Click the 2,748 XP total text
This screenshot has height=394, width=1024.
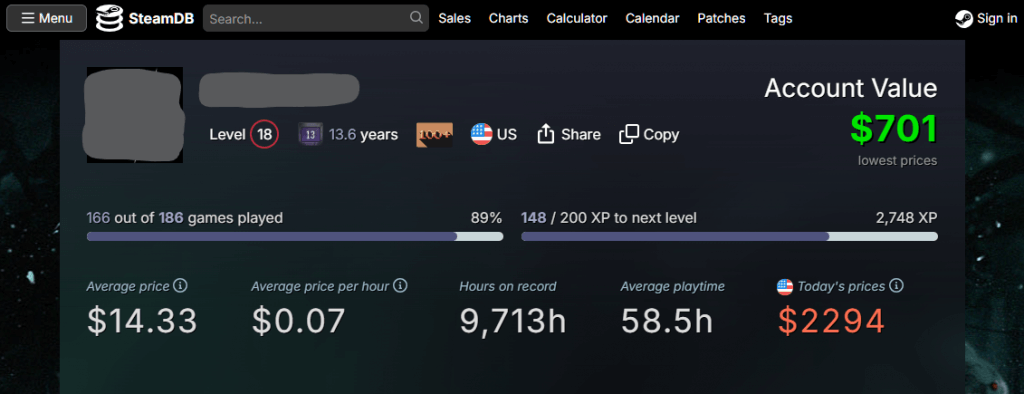tap(906, 218)
